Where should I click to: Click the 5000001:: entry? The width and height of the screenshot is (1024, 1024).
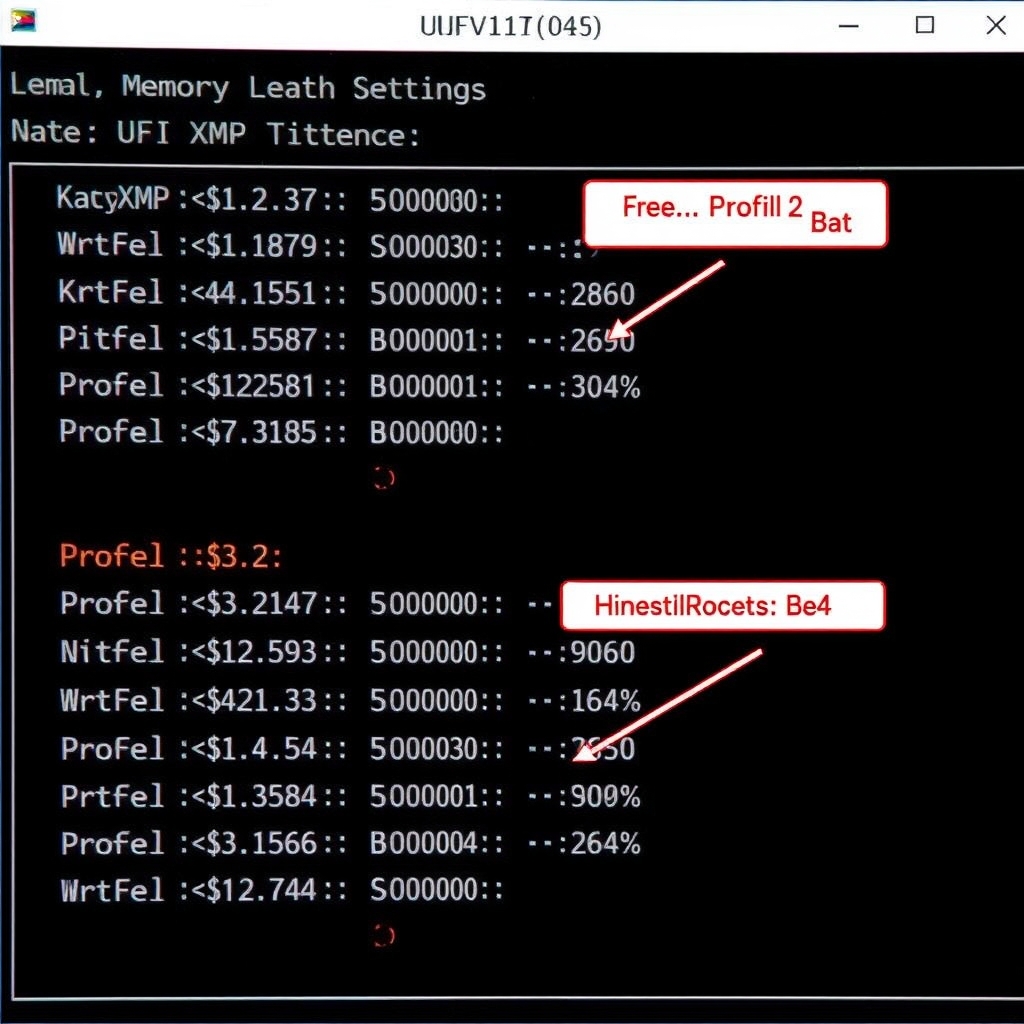click(436, 797)
